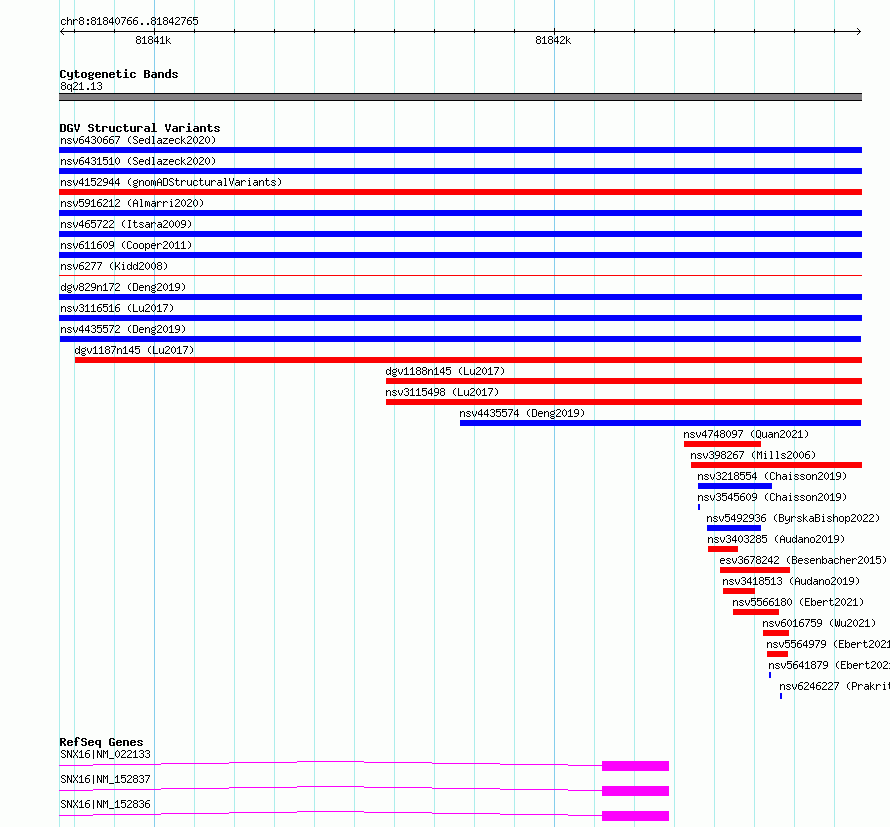Open nsv5492936 (ByrskaBishop2022) label
Image resolution: width=890 pixels, height=827 pixels.
pyautogui.click(x=793, y=518)
